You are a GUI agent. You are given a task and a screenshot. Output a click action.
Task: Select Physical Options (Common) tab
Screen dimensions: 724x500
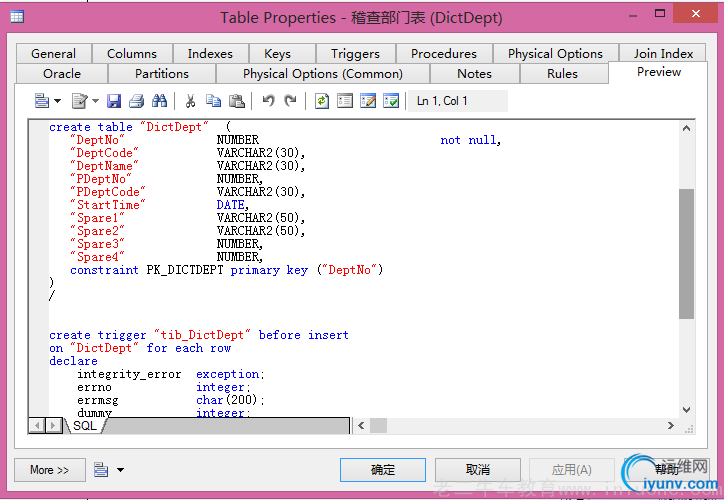tap(323, 74)
